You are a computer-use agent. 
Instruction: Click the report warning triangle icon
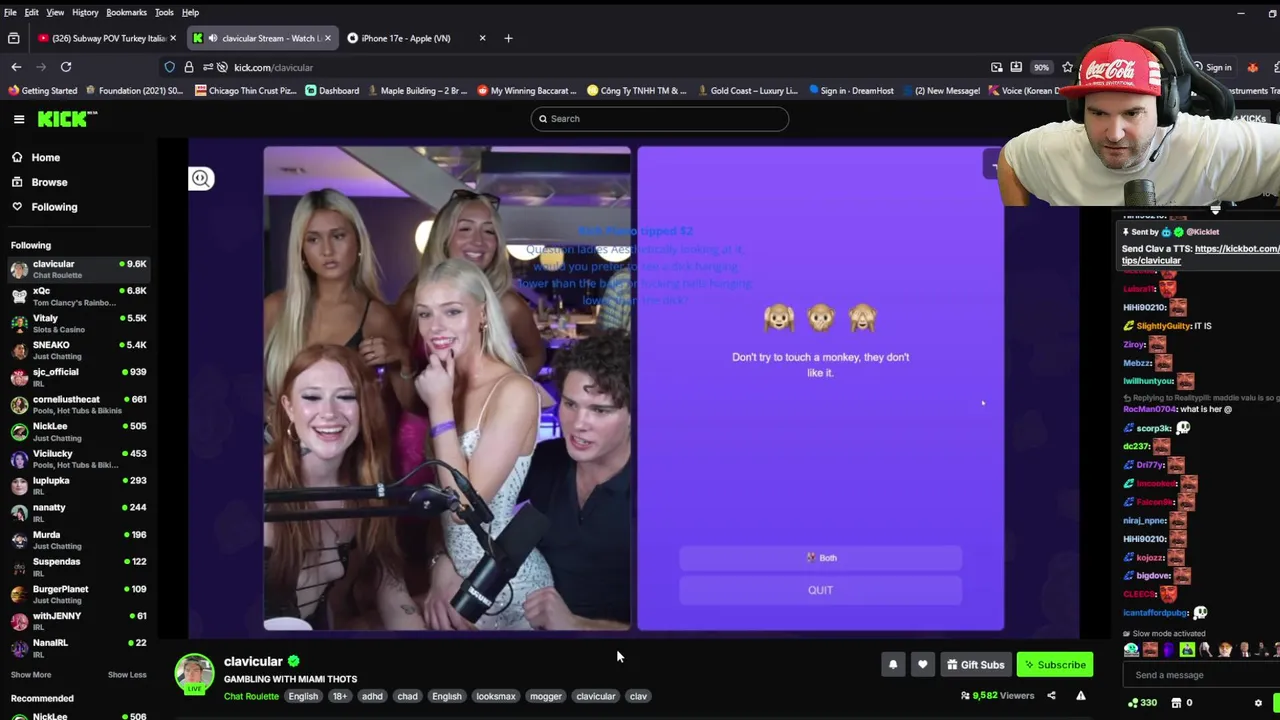(x=1081, y=696)
